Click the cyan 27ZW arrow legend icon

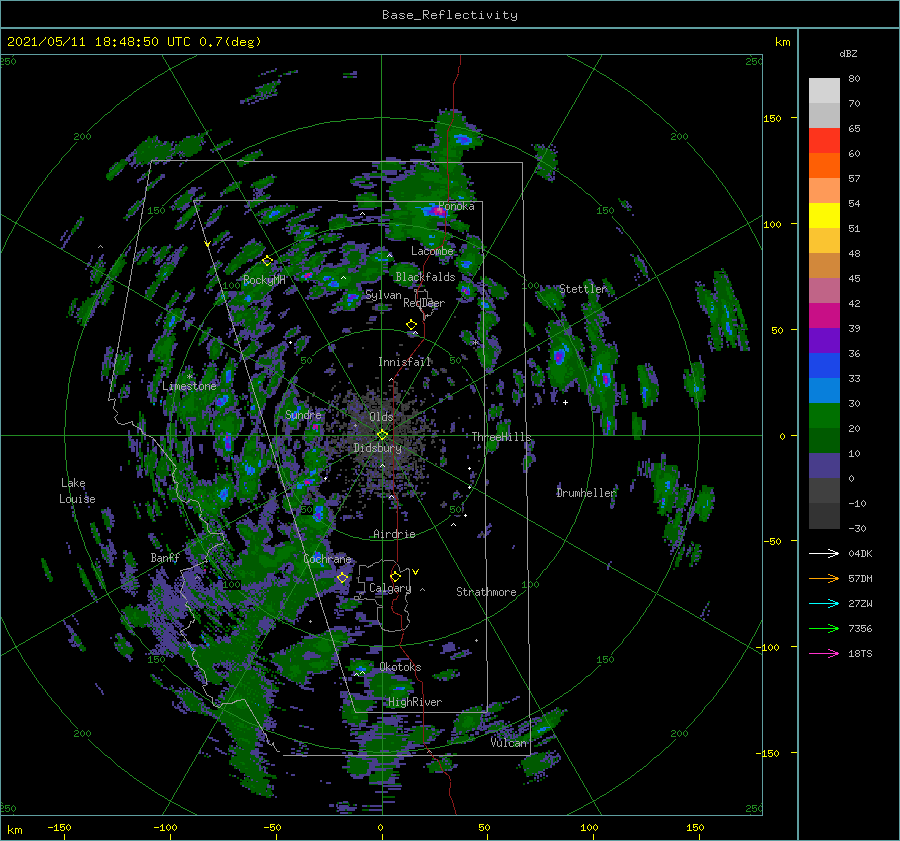pos(824,603)
